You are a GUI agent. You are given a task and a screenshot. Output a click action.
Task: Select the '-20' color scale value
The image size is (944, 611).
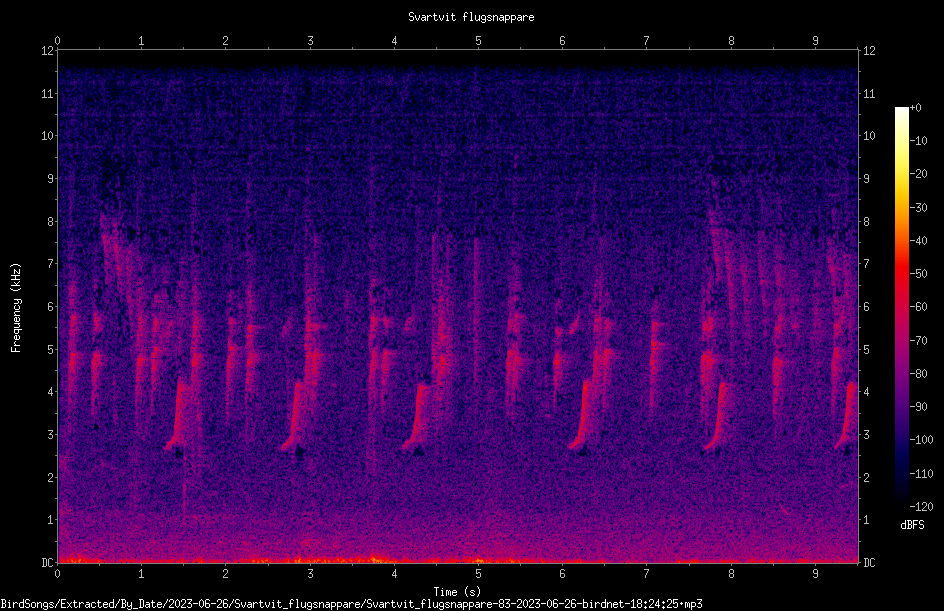coord(919,174)
